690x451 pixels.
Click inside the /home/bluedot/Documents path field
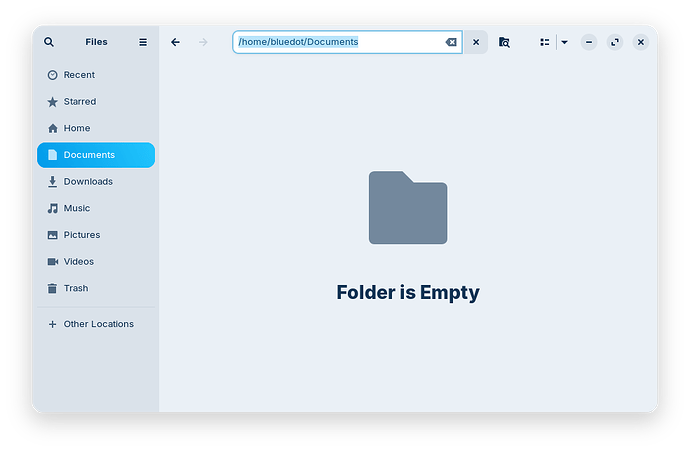pyautogui.click(x=340, y=42)
